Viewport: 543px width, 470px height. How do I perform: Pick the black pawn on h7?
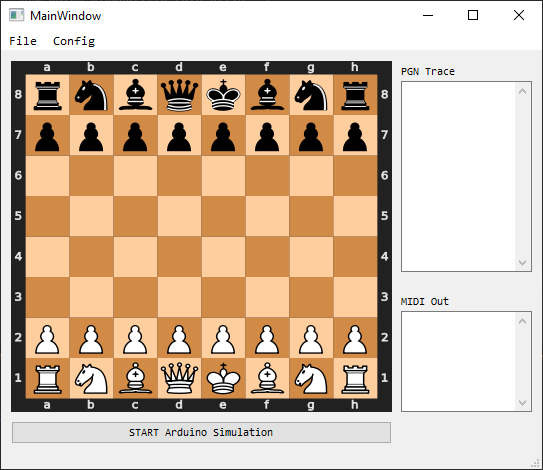click(x=355, y=137)
